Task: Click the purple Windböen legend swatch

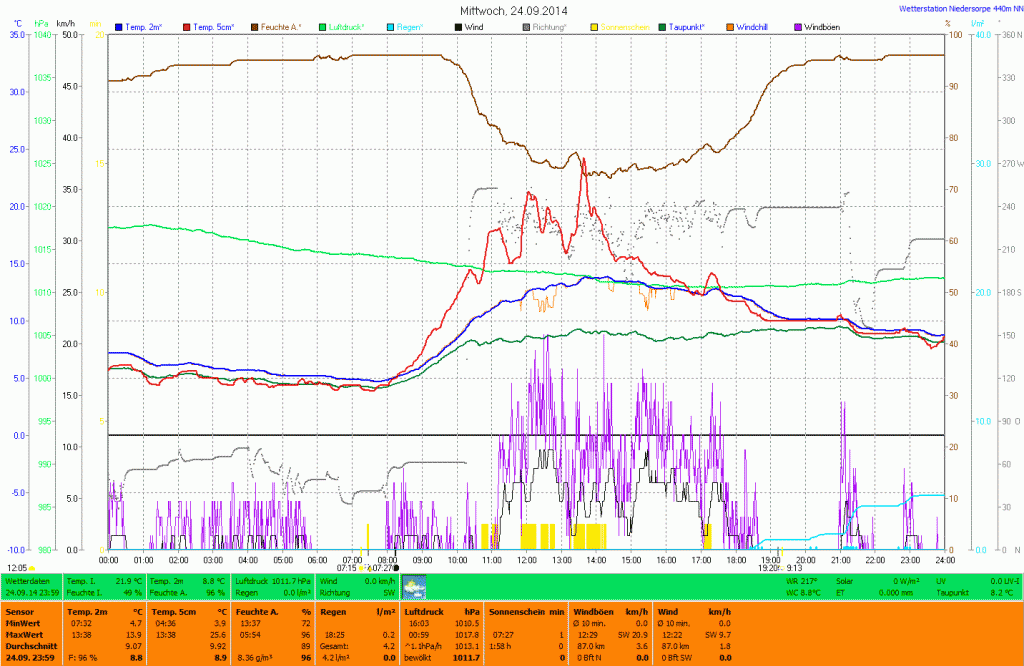Action: [798, 26]
